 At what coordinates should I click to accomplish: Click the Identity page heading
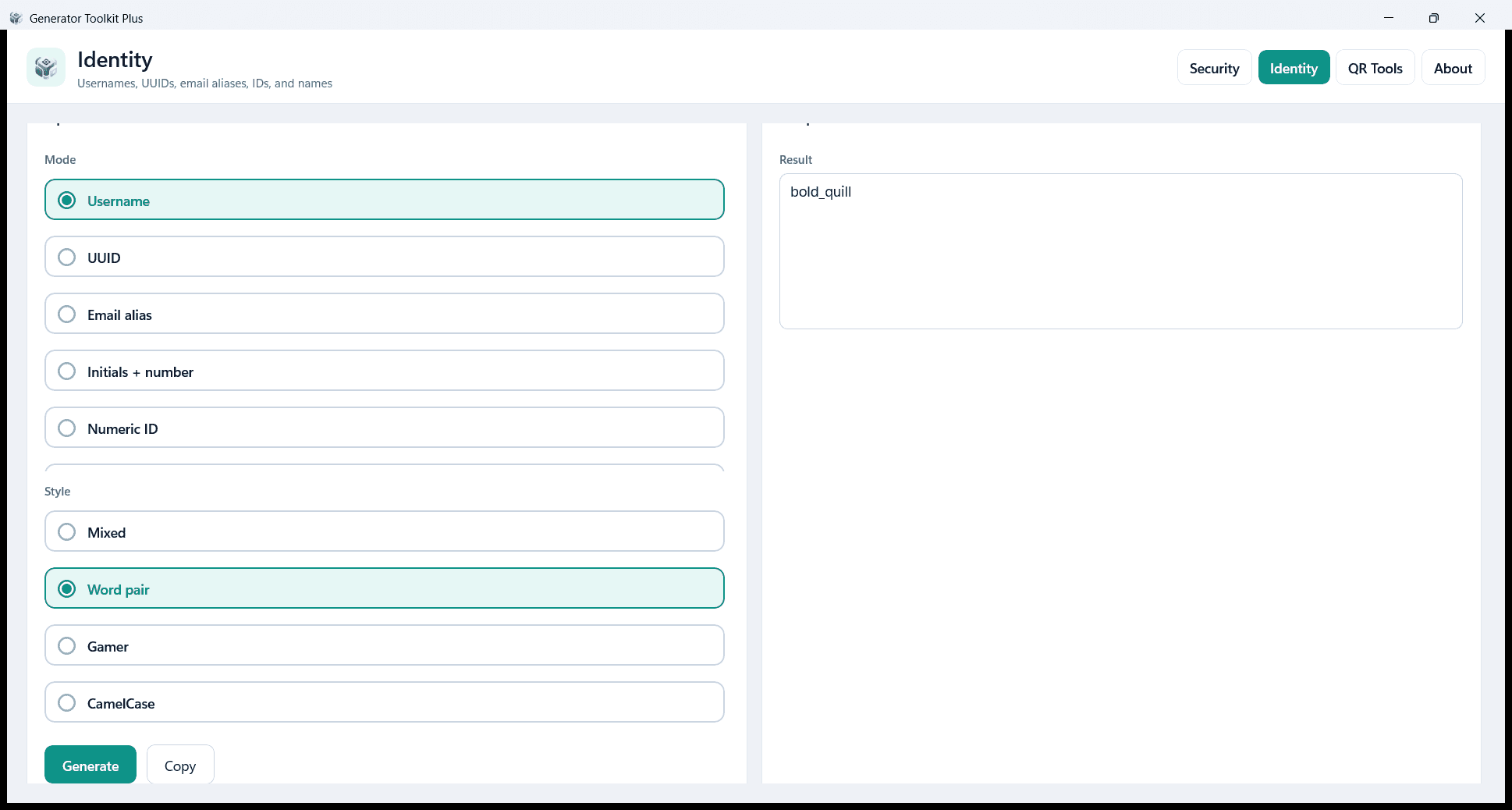[x=115, y=59]
